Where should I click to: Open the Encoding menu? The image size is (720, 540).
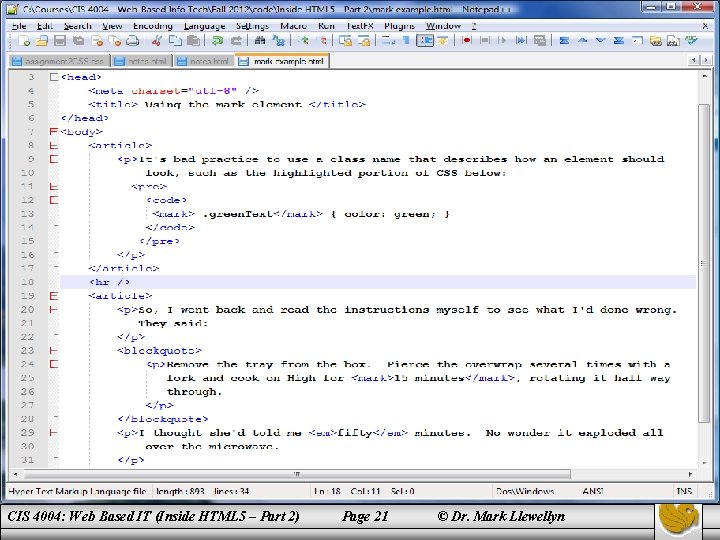pos(152,26)
